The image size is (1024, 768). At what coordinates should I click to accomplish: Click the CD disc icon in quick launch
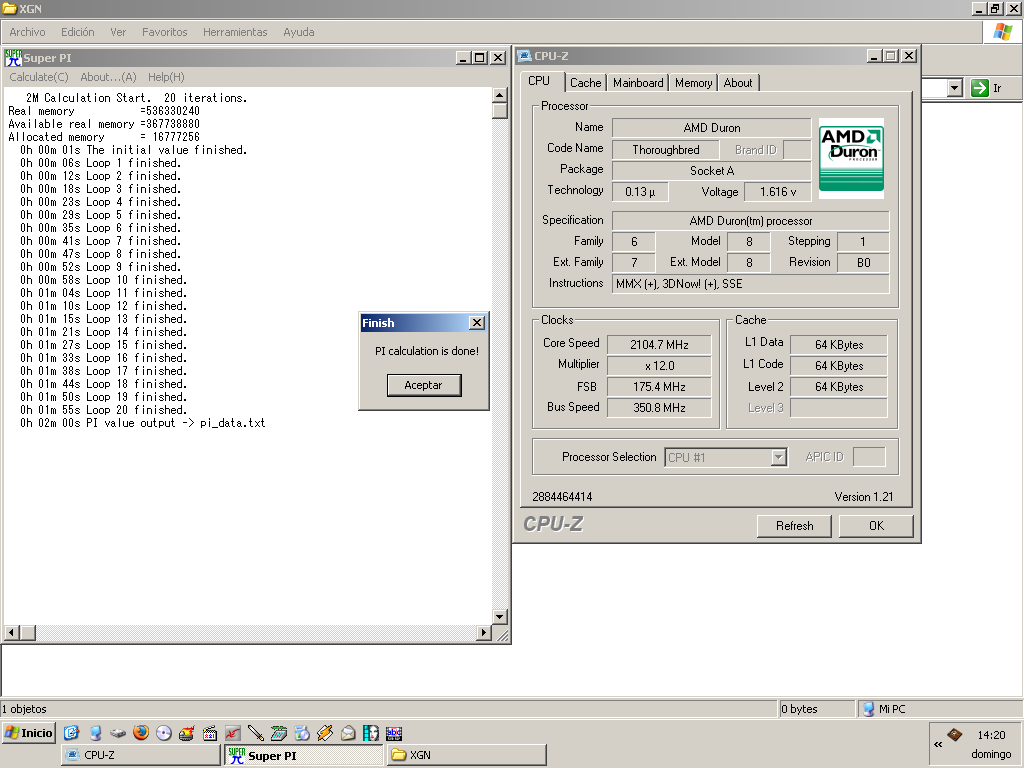(164, 733)
